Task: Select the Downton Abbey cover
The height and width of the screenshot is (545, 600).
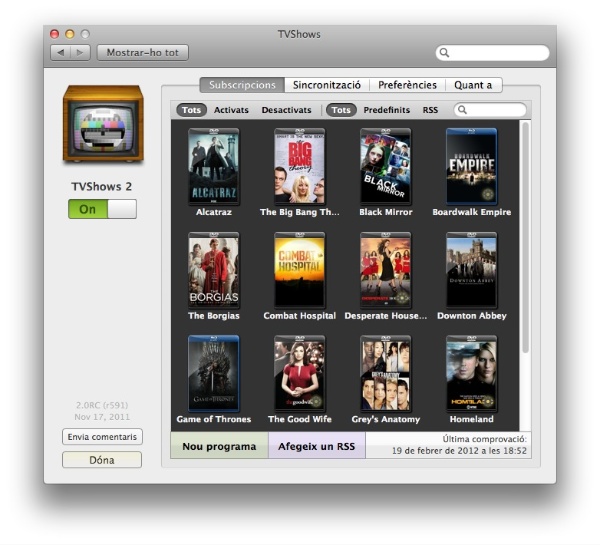Action: coord(471,270)
